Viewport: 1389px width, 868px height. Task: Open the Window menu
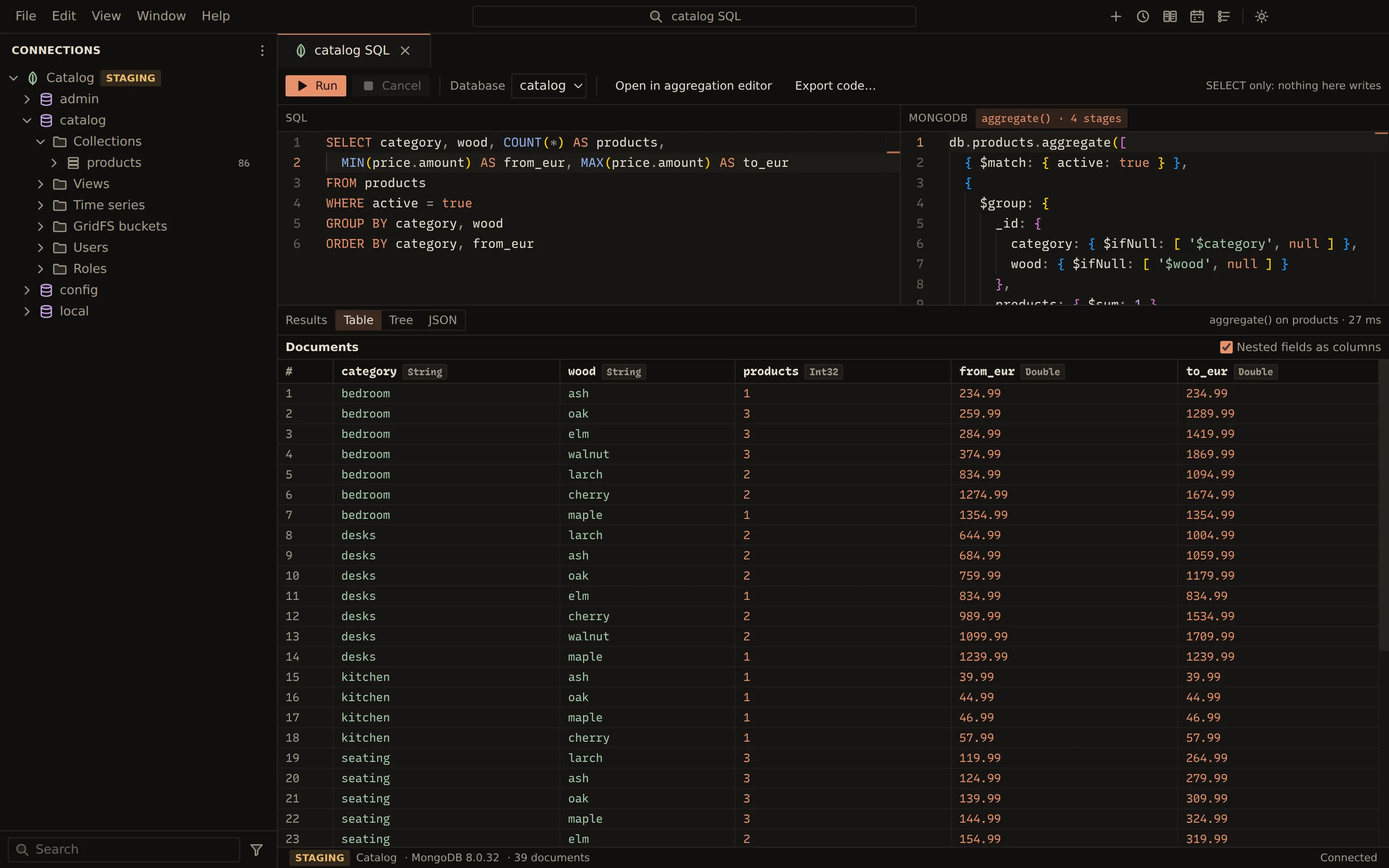pos(161,16)
